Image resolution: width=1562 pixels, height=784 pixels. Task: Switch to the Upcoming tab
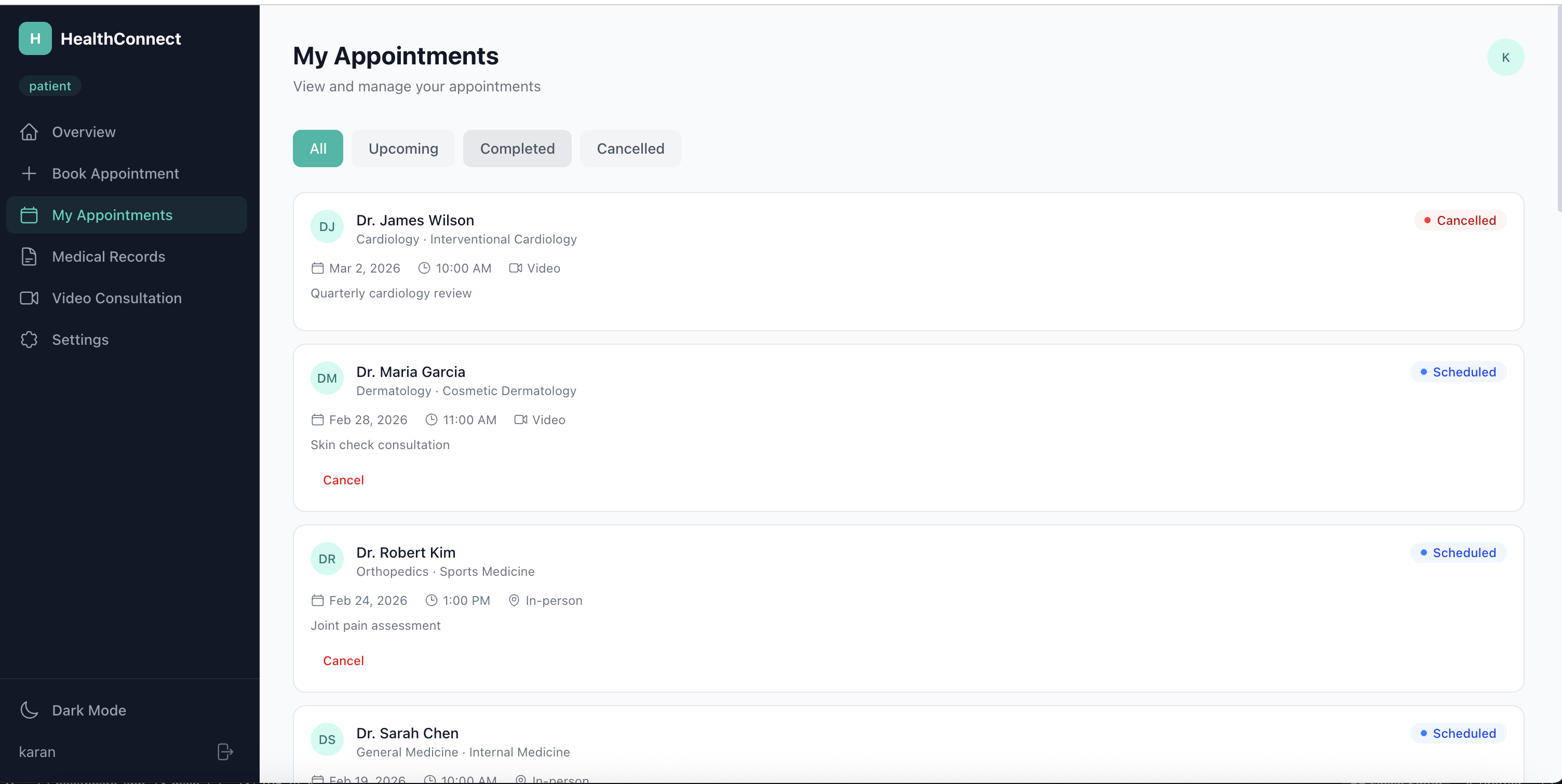tap(403, 148)
